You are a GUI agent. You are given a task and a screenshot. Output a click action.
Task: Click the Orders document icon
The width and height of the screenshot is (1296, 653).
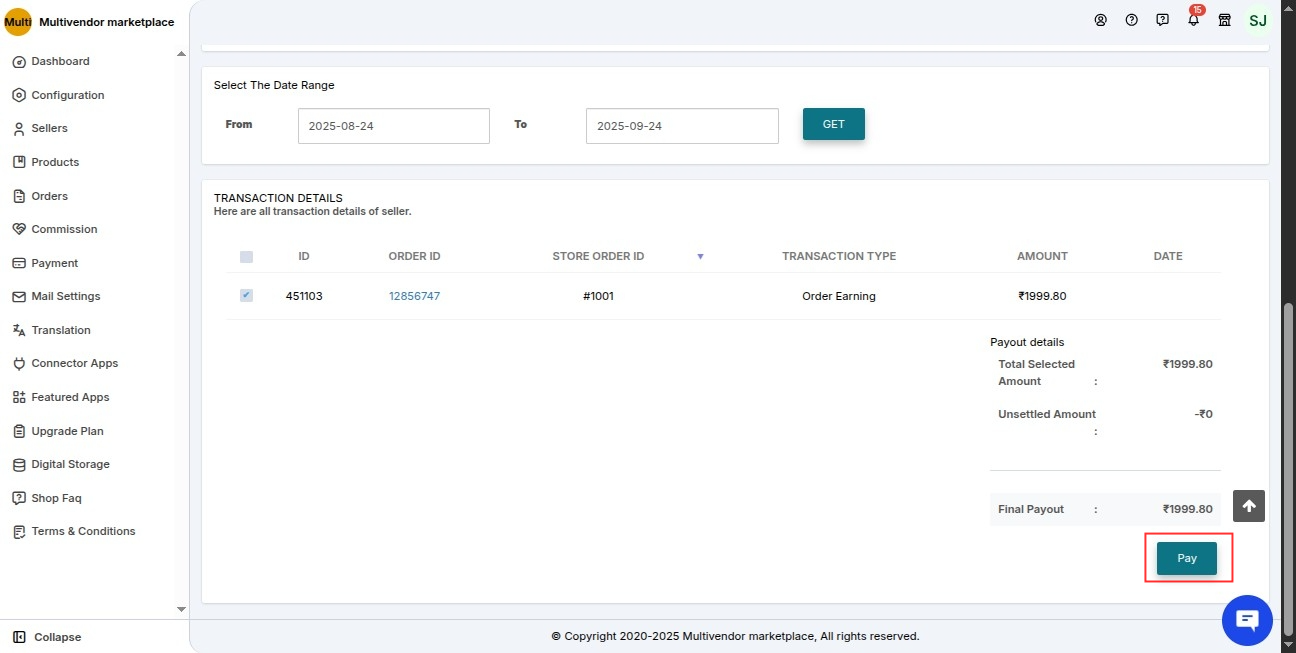point(19,196)
